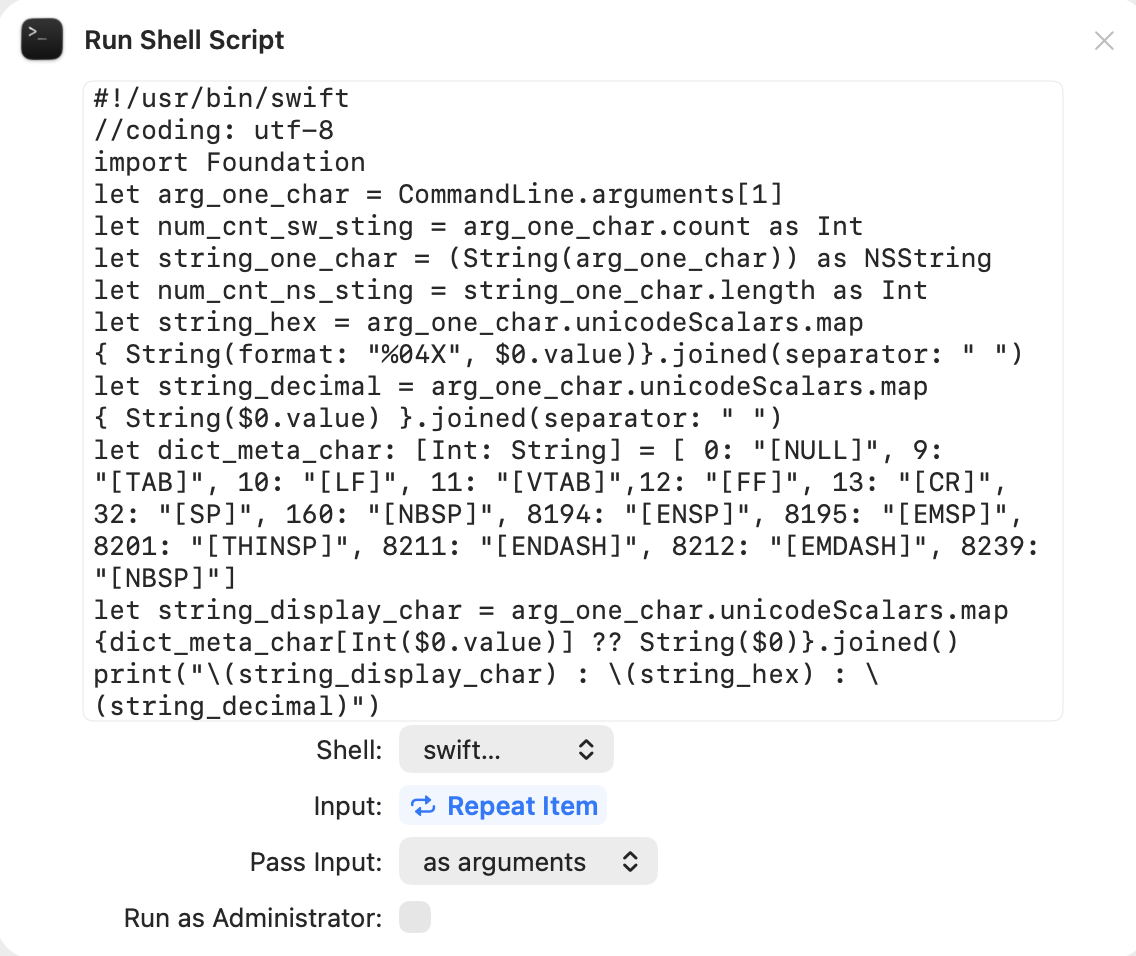Click the 'import Foundation' line in script
The width and height of the screenshot is (1136, 956).
click(230, 162)
